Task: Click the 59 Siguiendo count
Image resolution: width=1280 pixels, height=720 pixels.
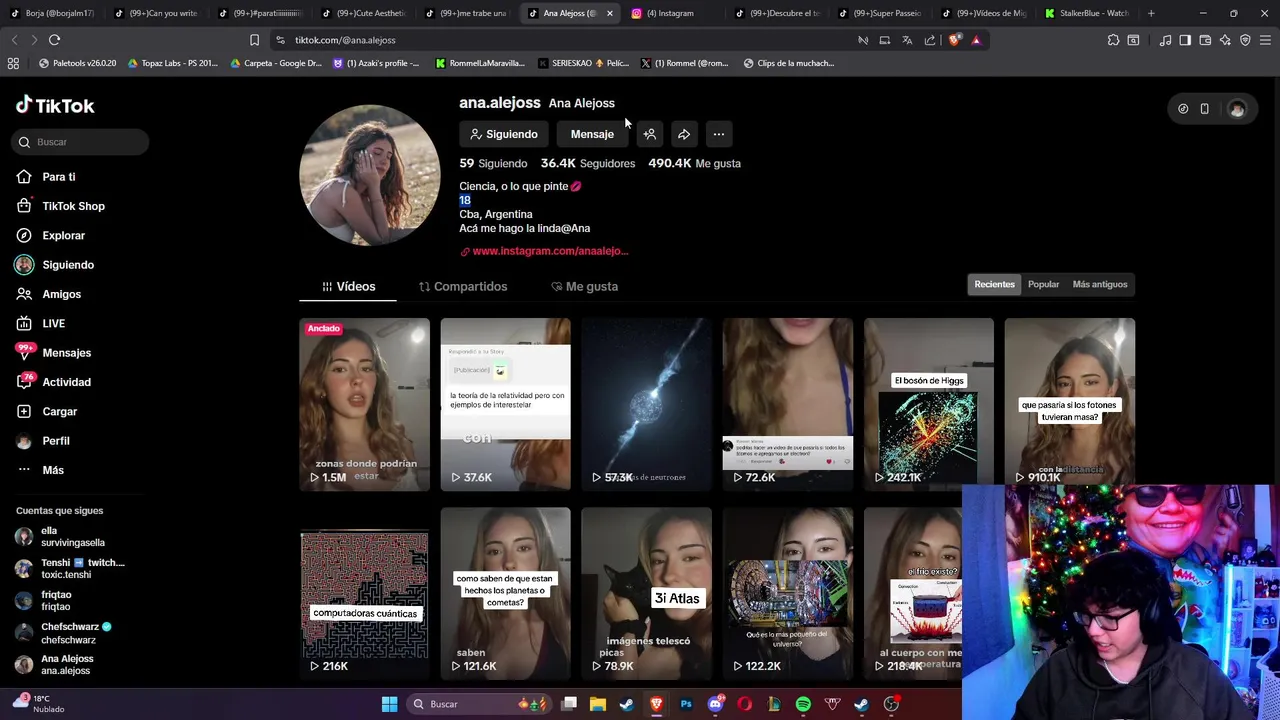Action: pos(493,163)
